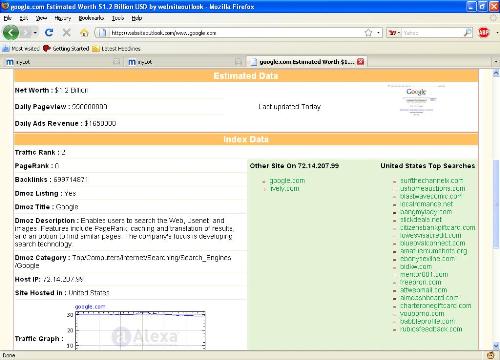Close the google.com Estimated Worth tab
500x360 pixels.
pos(360,62)
